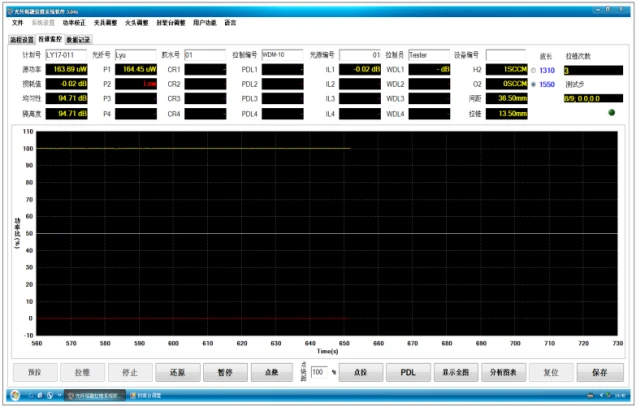This screenshot has height=407, width=636.
Task: Click the Windows Start button
Action: (12, 397)
